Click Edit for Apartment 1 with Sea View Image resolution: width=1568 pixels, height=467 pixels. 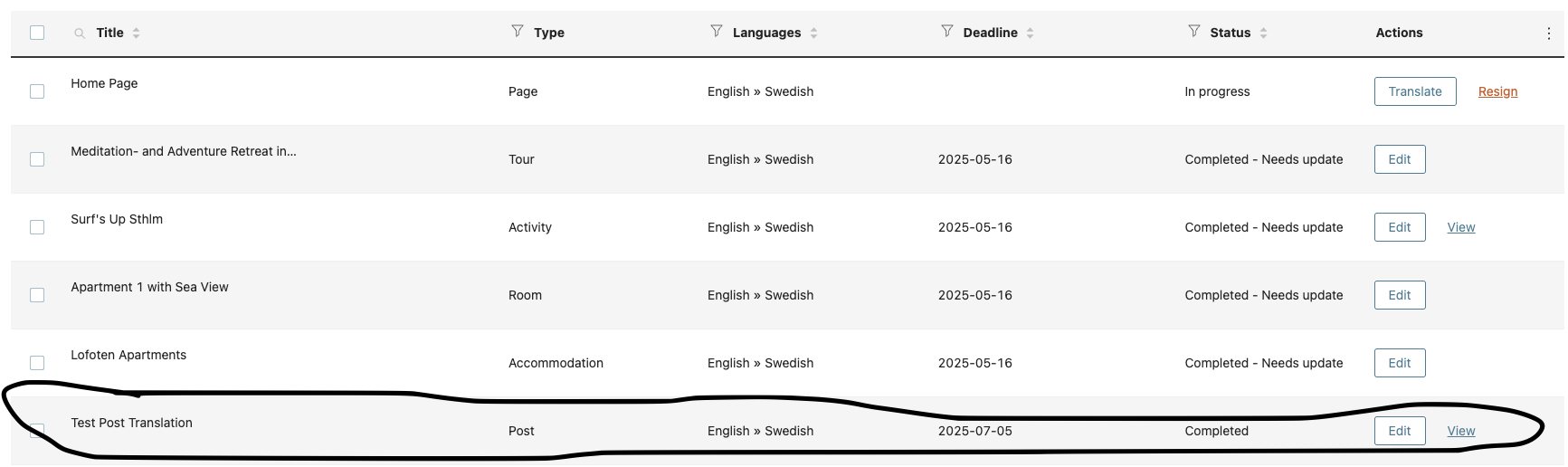[x=1400, y=295]
